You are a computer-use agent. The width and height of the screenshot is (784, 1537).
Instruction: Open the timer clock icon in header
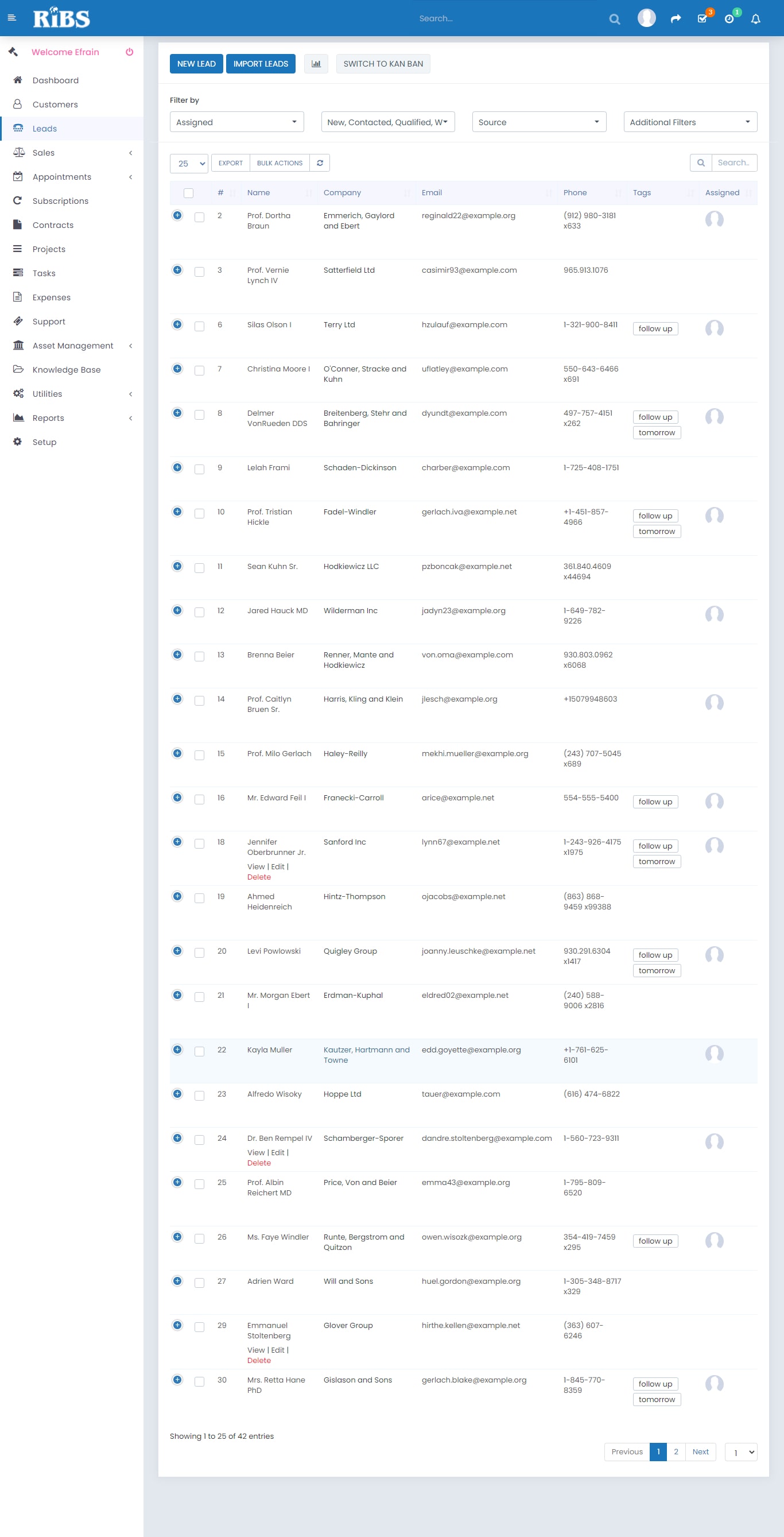728,19
